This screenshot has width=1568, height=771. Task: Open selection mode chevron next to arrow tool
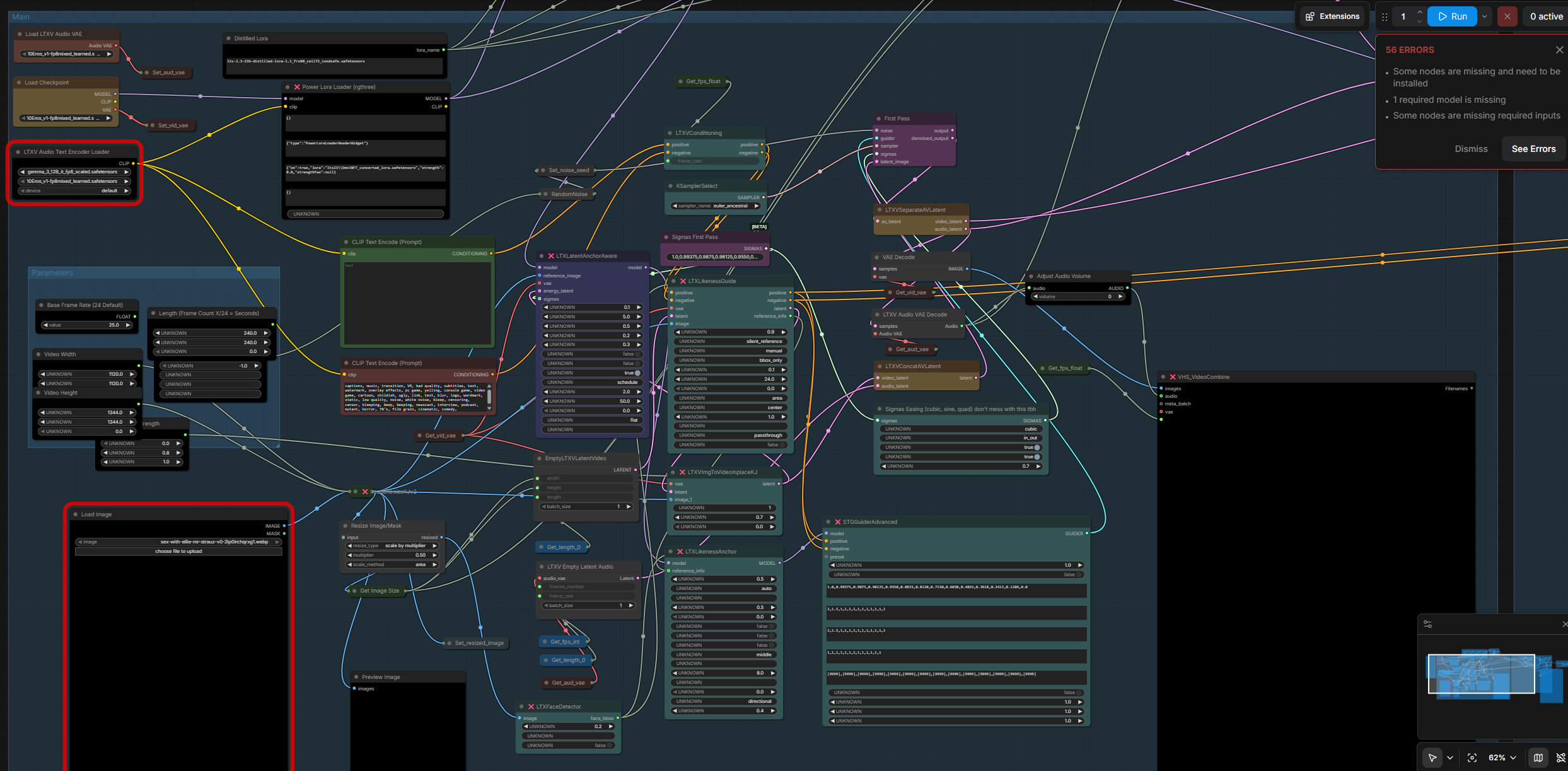click(x=1450, y=758)
